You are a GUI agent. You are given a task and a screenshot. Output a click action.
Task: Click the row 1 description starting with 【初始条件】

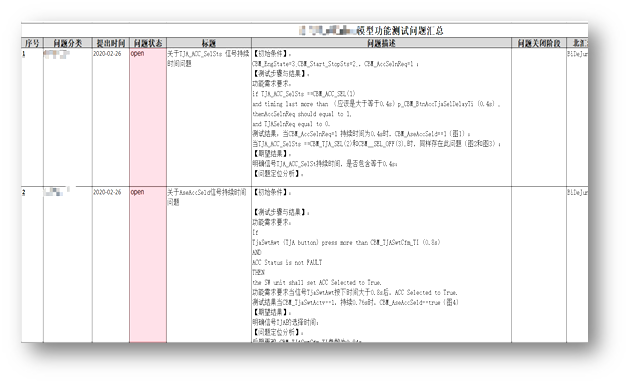[381, 117]
